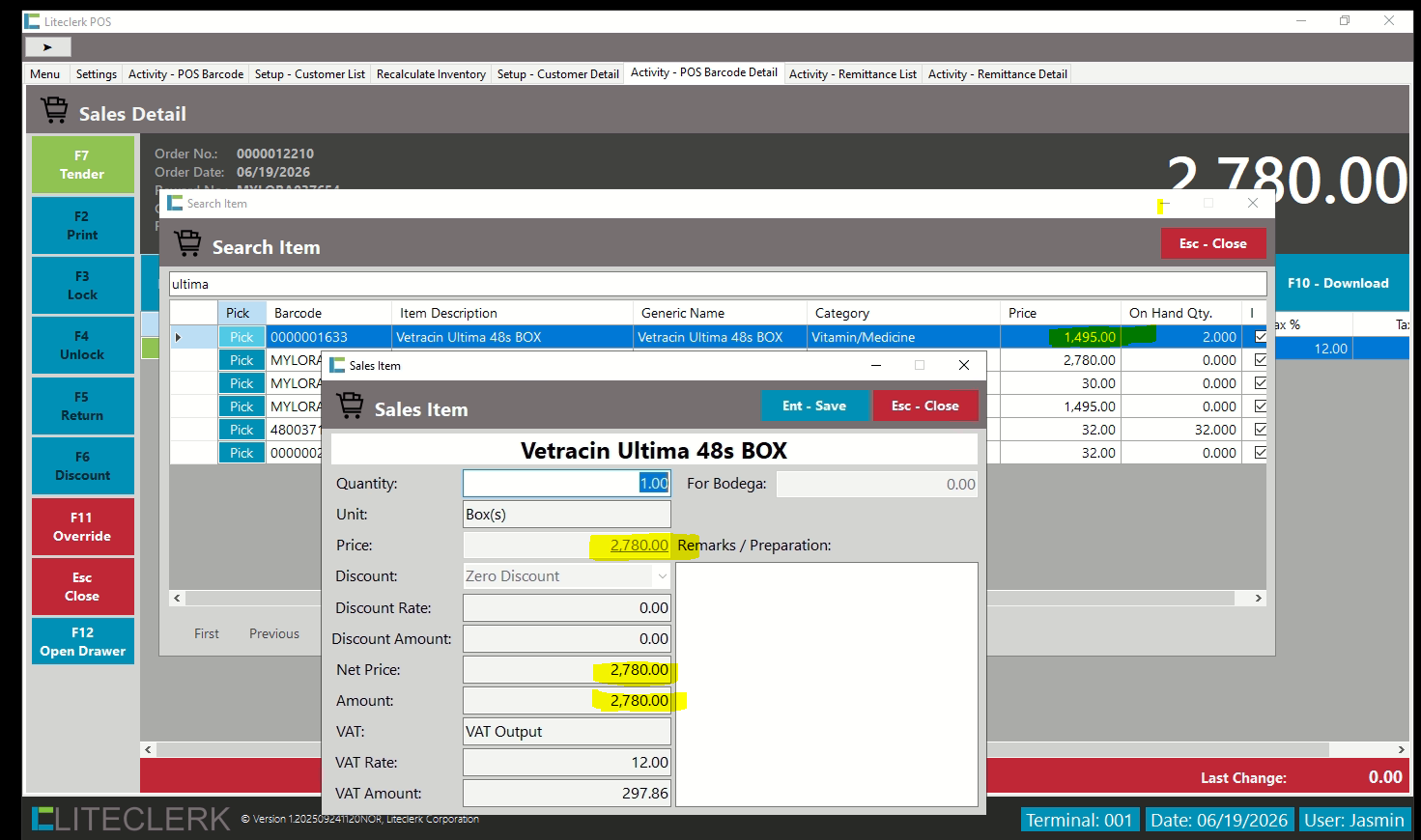
Task: Pick the item priced 2,780.00
Action: [x=242, y=360]
